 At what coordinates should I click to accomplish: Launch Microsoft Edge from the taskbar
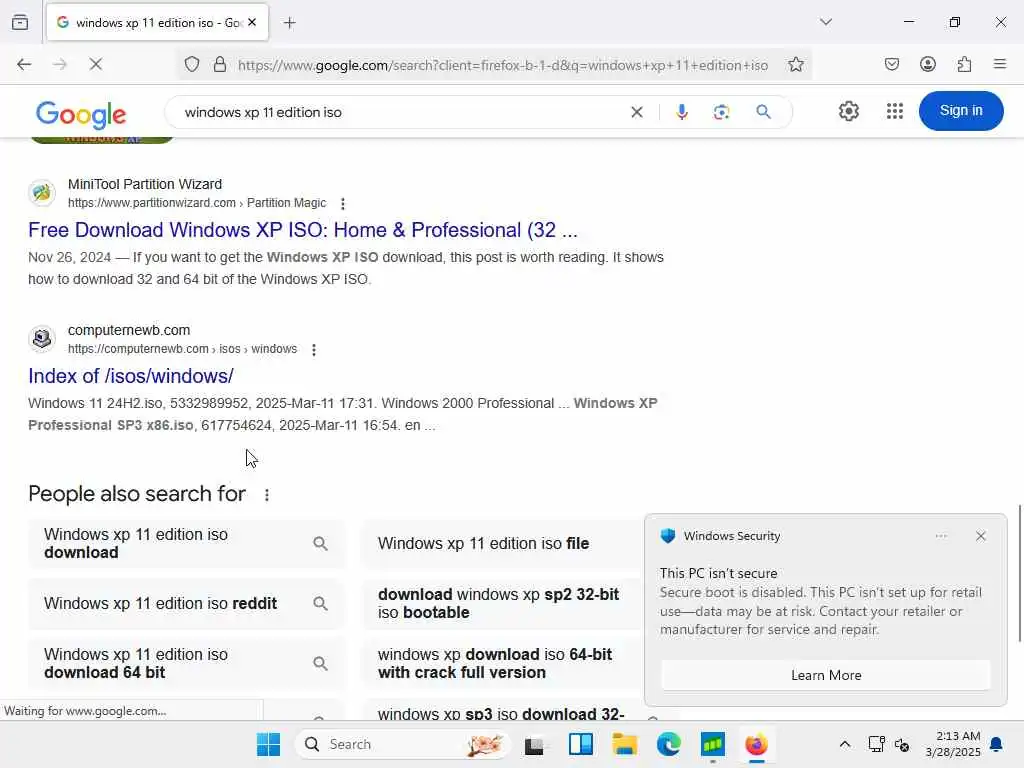pyautogui.click(x=668, y=744)
